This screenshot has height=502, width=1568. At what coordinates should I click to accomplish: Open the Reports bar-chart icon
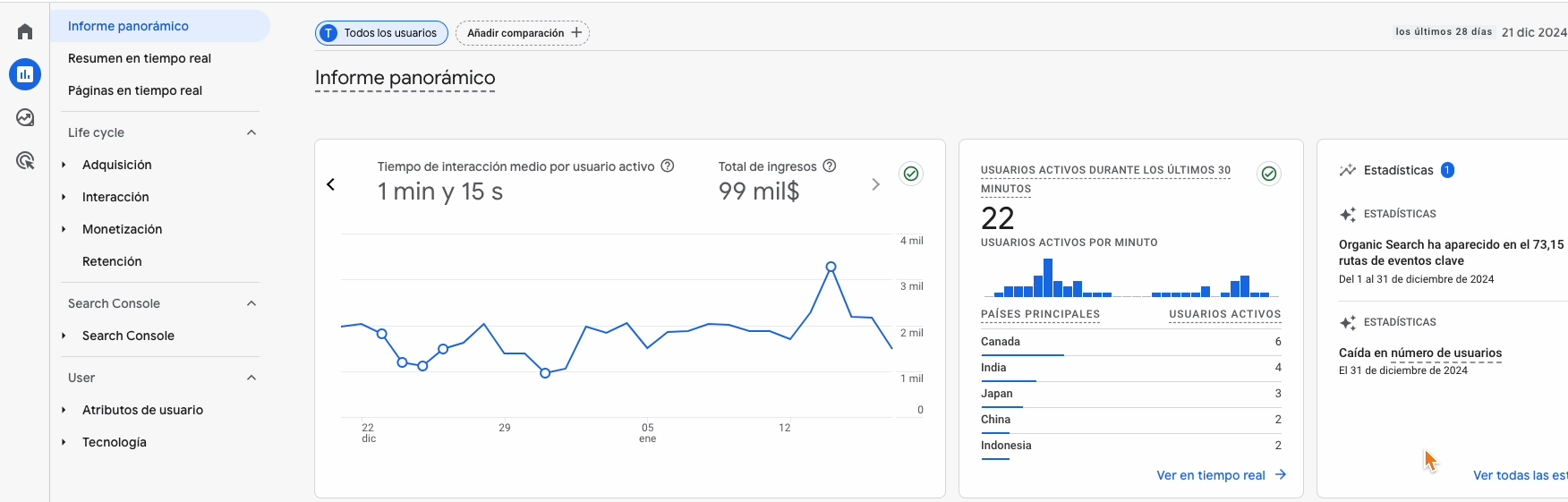25,74
